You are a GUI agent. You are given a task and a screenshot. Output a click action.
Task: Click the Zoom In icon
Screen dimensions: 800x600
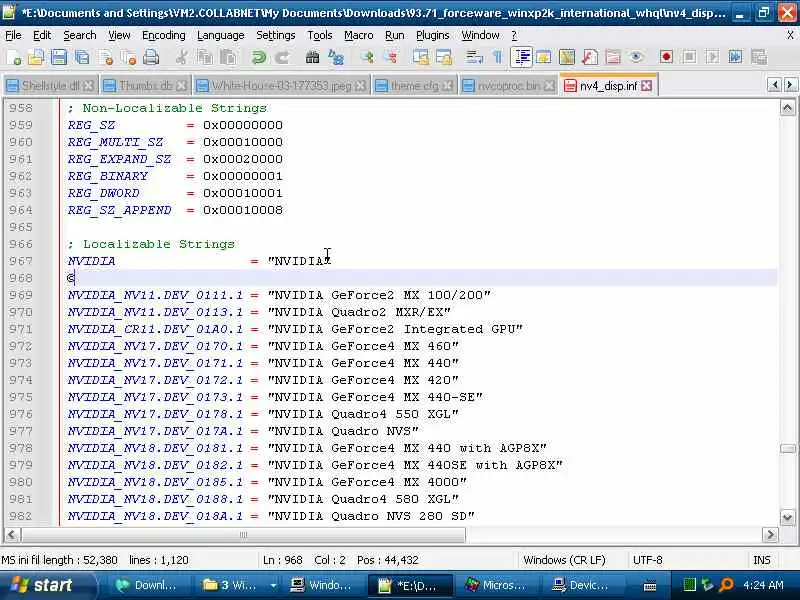coord(367,57)
